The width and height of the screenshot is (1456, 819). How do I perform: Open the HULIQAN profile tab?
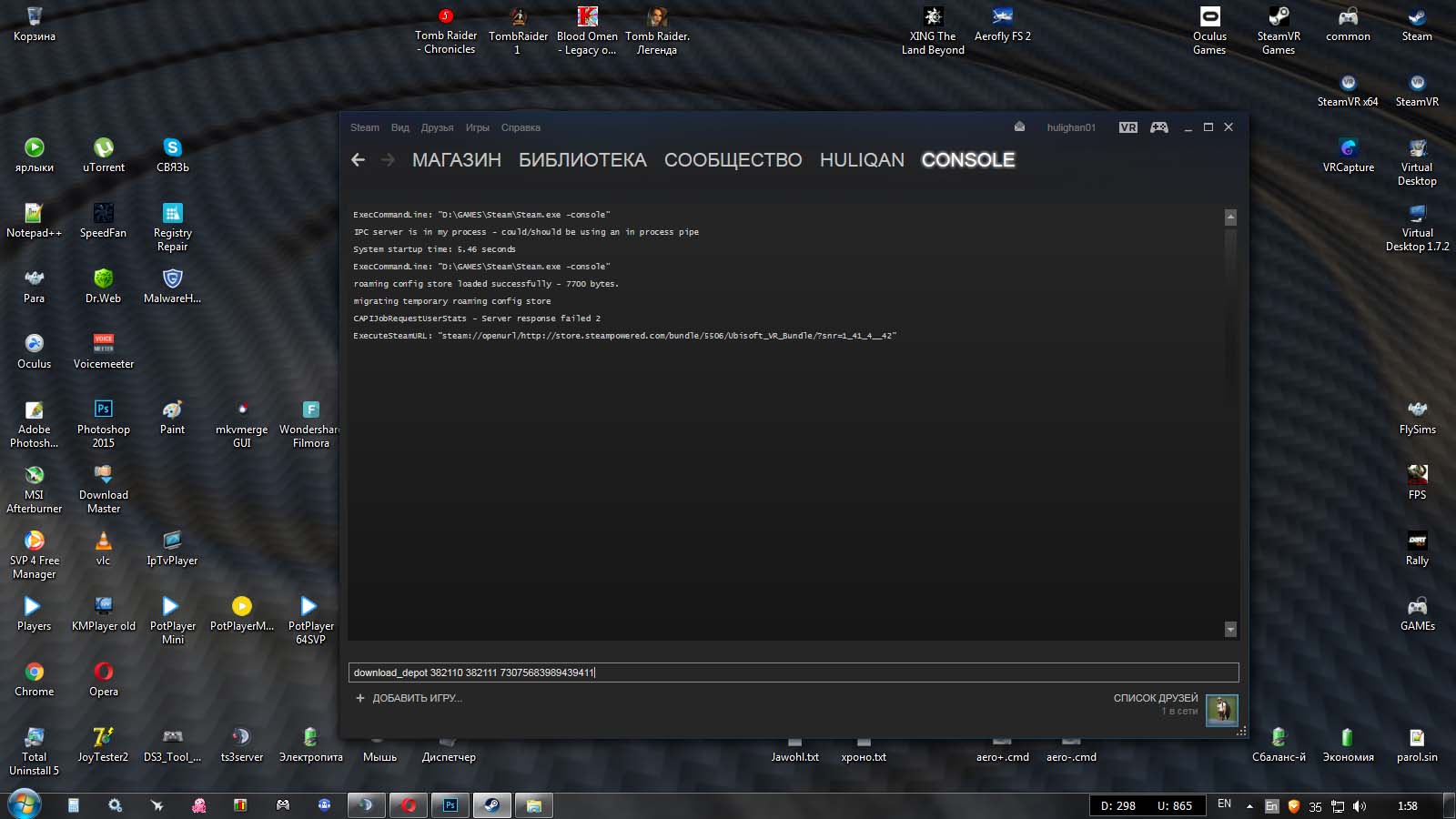[x=862, y=160]
